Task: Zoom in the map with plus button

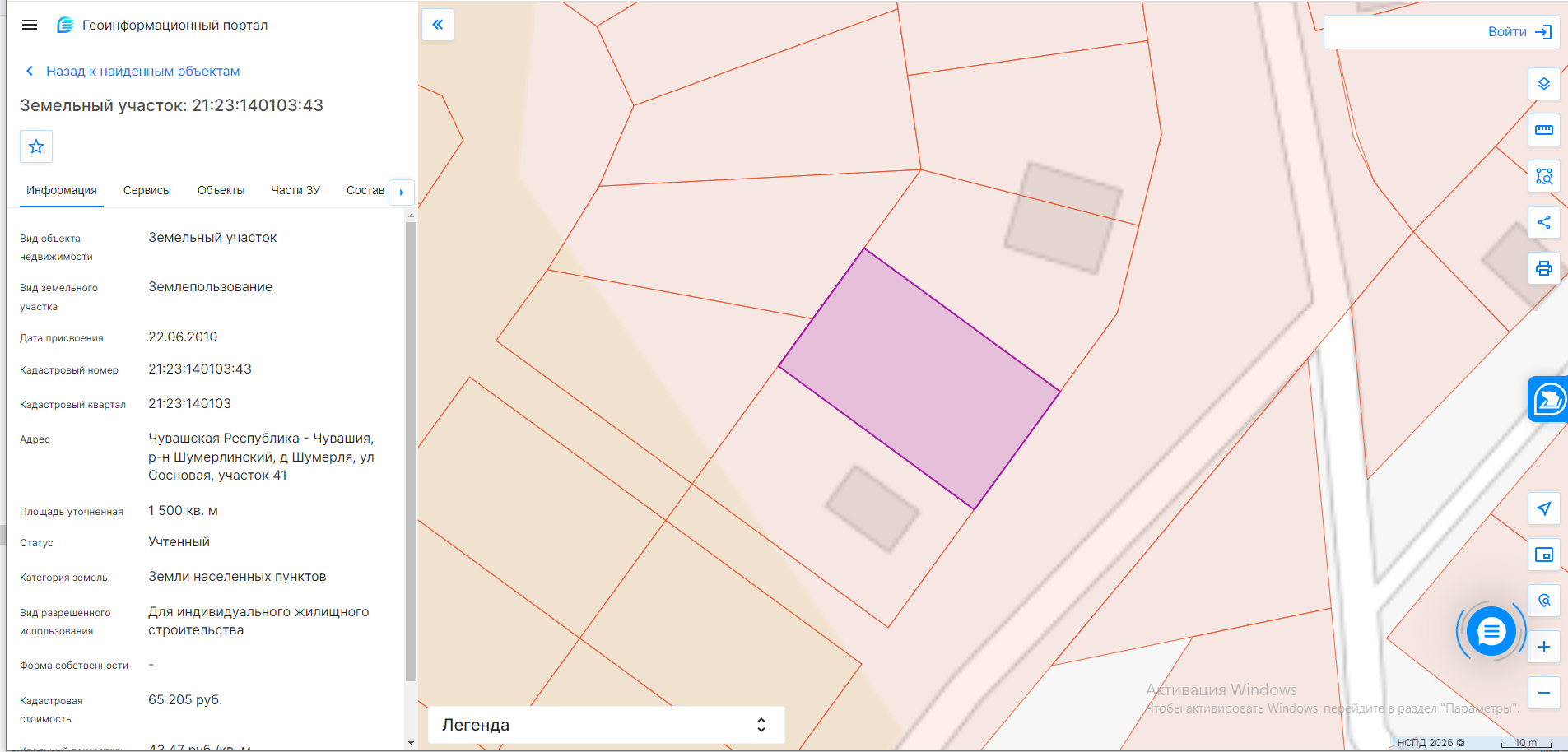Action: pyautogui.click(x=1544, y=647)
